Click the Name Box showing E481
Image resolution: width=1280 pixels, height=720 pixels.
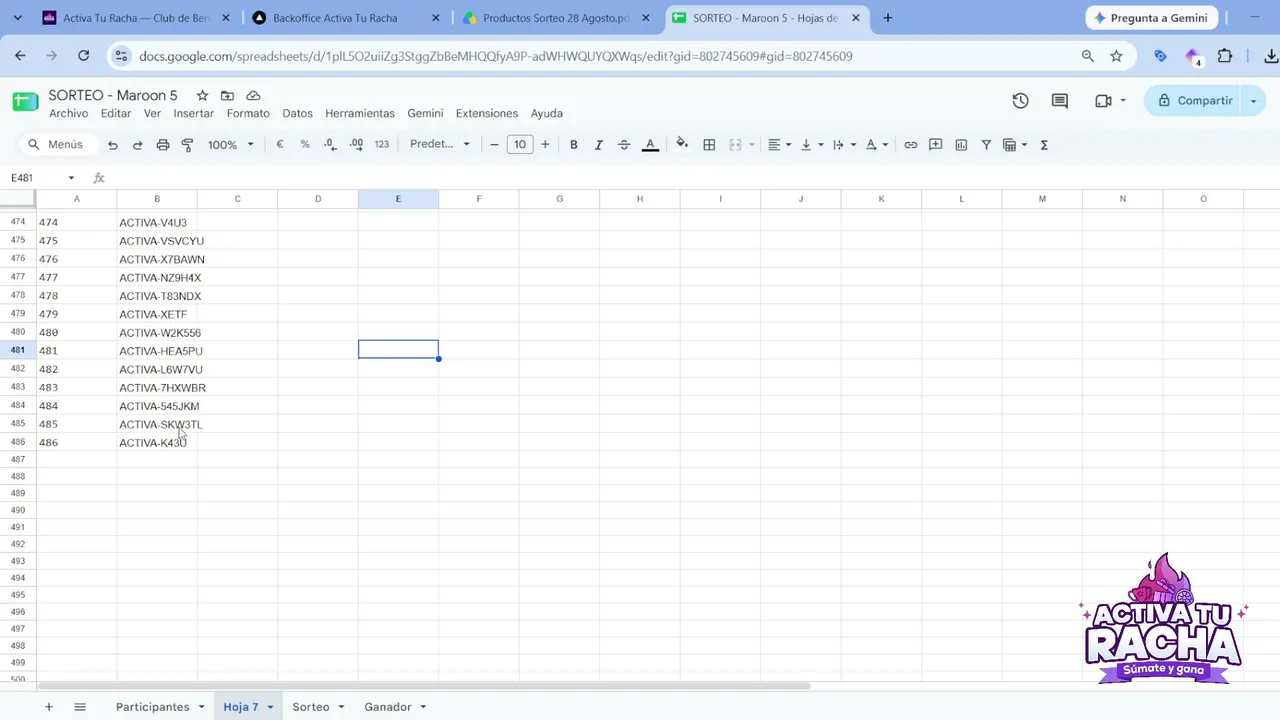tap(42, 178)
